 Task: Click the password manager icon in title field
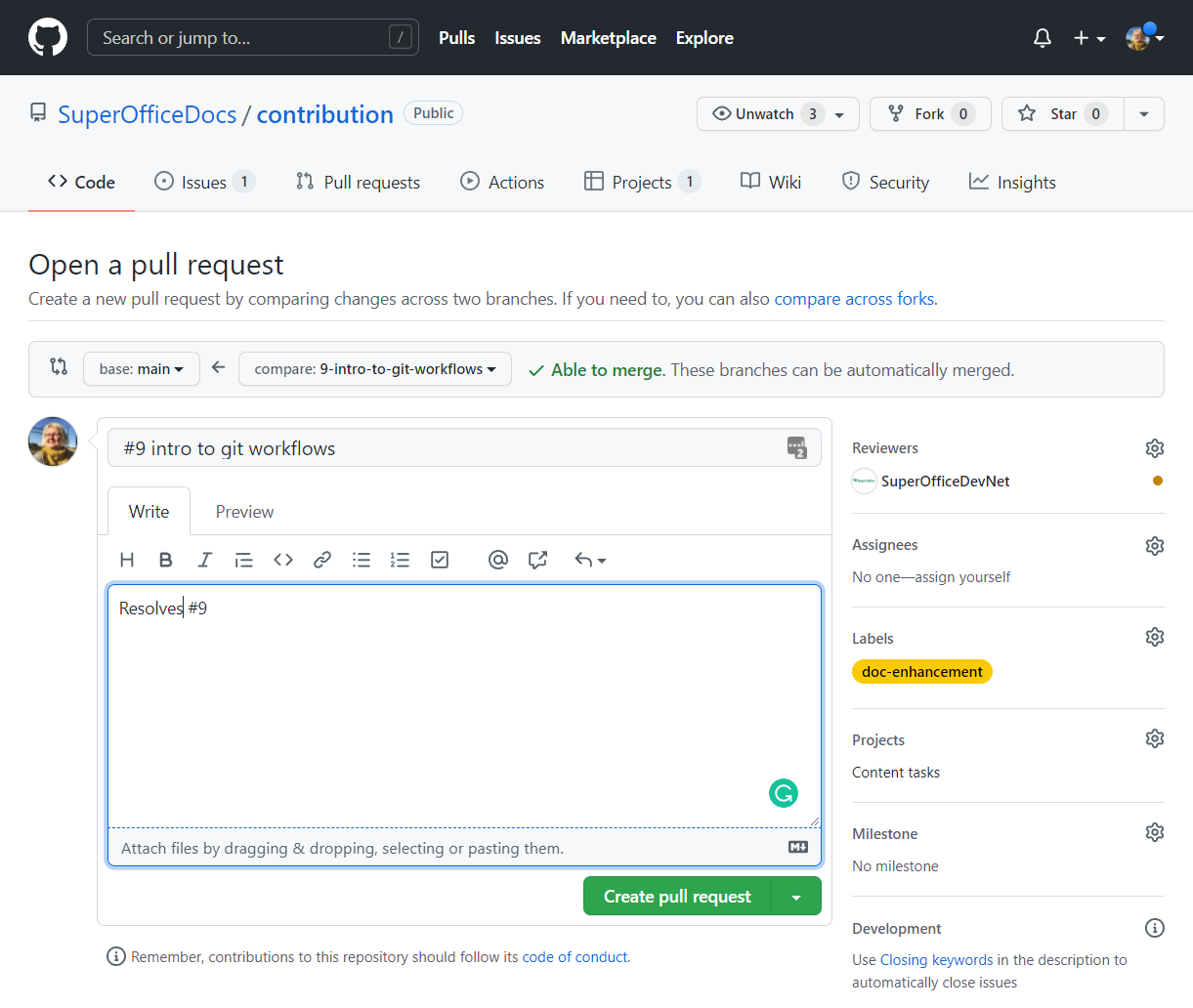[x=797, y=447]
